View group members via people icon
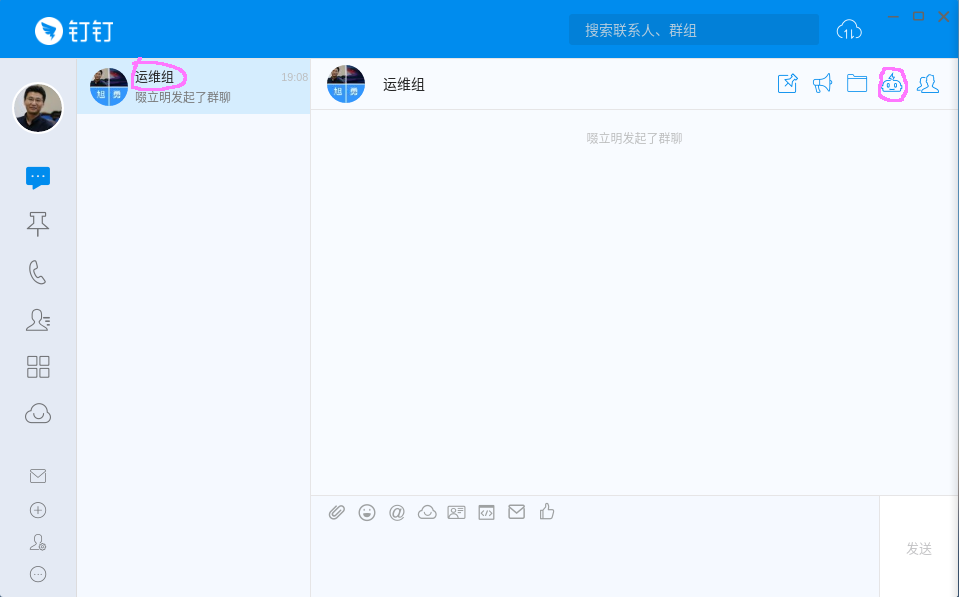The width and height of the screenshot is (959, 597). (x=928, y=84)
